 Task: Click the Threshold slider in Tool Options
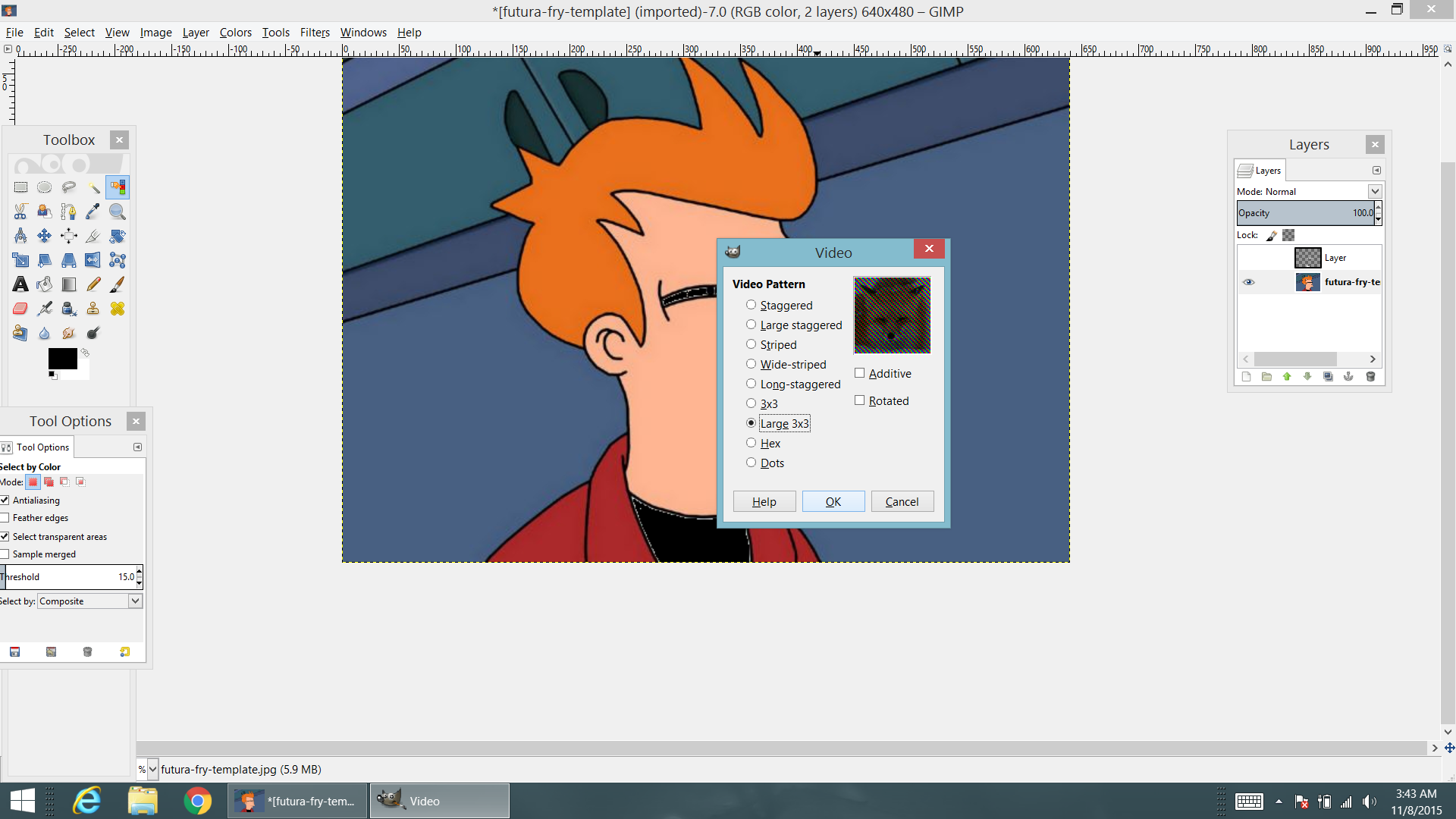[67, 577]
